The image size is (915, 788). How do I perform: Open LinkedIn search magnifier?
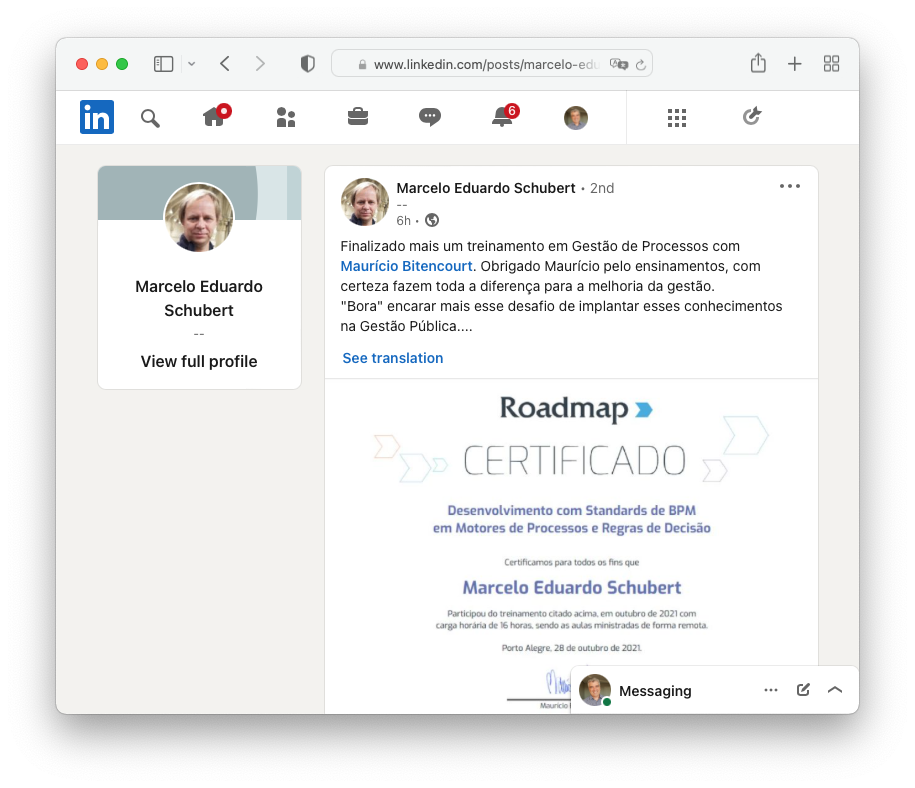click(150, 118)
